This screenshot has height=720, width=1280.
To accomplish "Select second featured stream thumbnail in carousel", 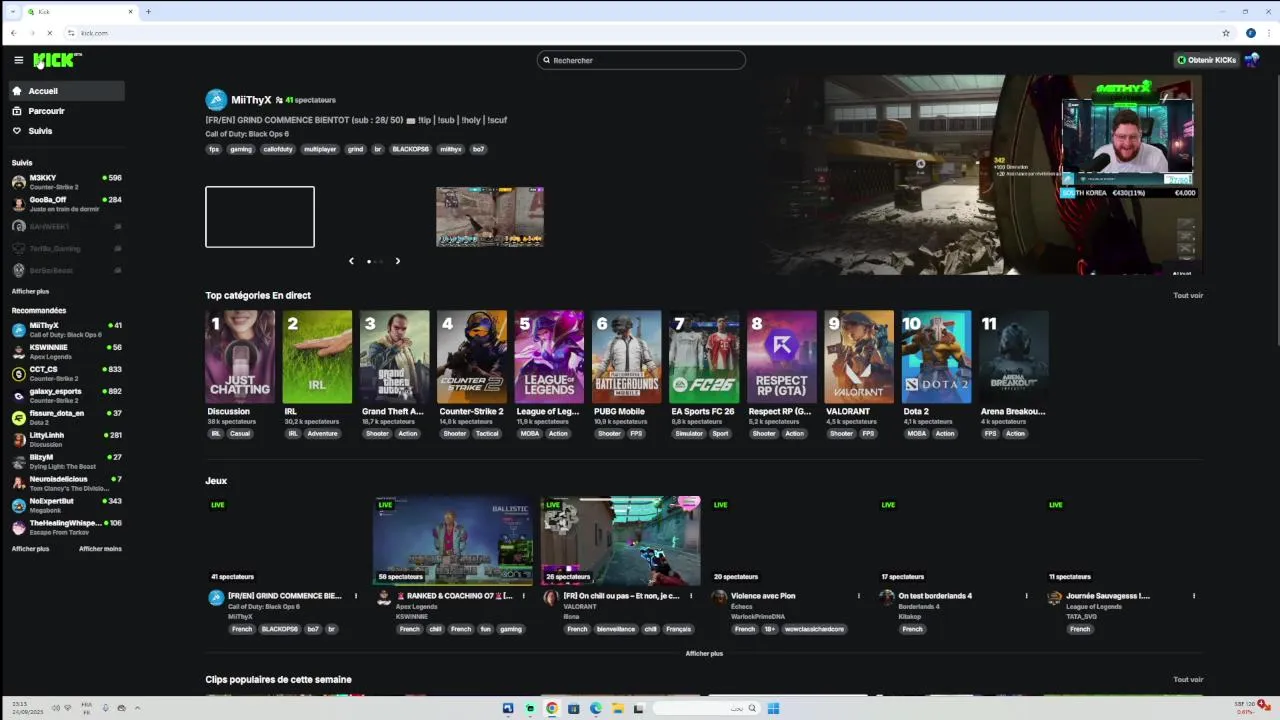I will [490, 217].
